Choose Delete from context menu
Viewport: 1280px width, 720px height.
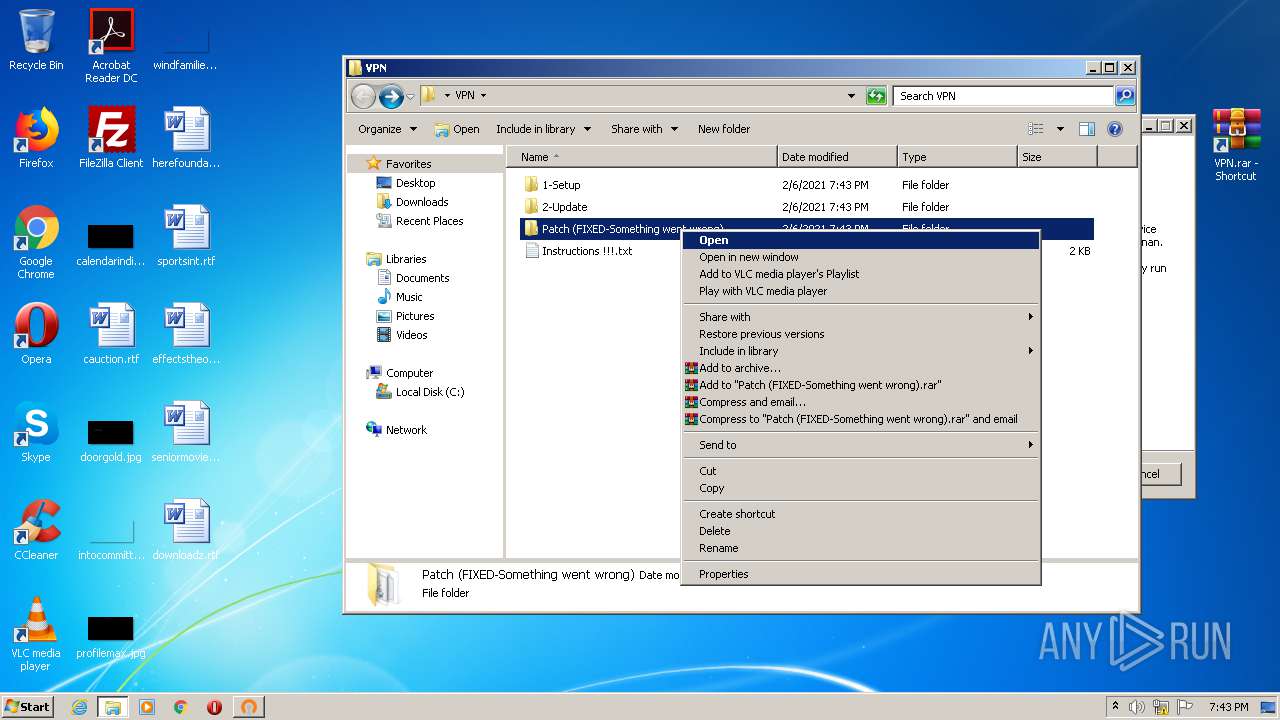pyautogui.click(x=860, y=531)
